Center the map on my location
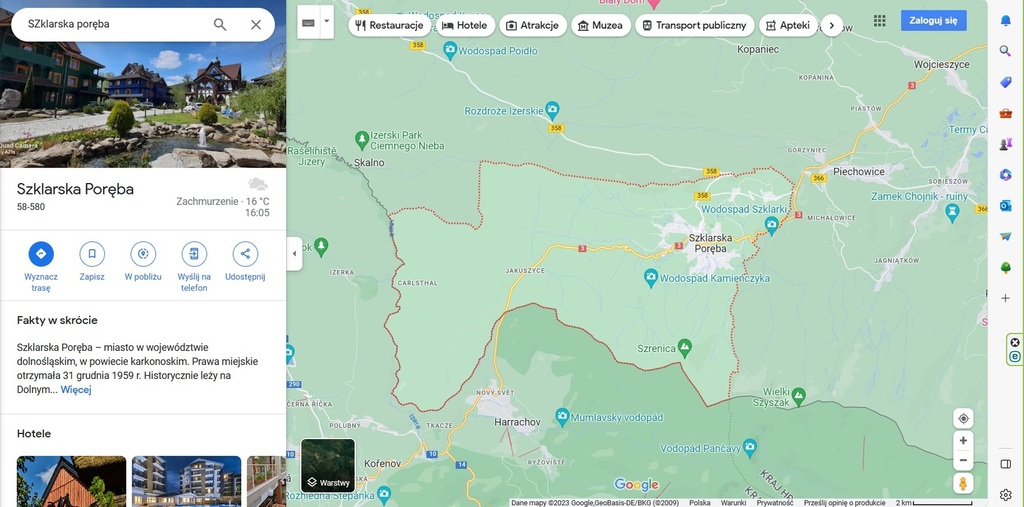This screenshot has width=1024, height=507. coord(963,418)
